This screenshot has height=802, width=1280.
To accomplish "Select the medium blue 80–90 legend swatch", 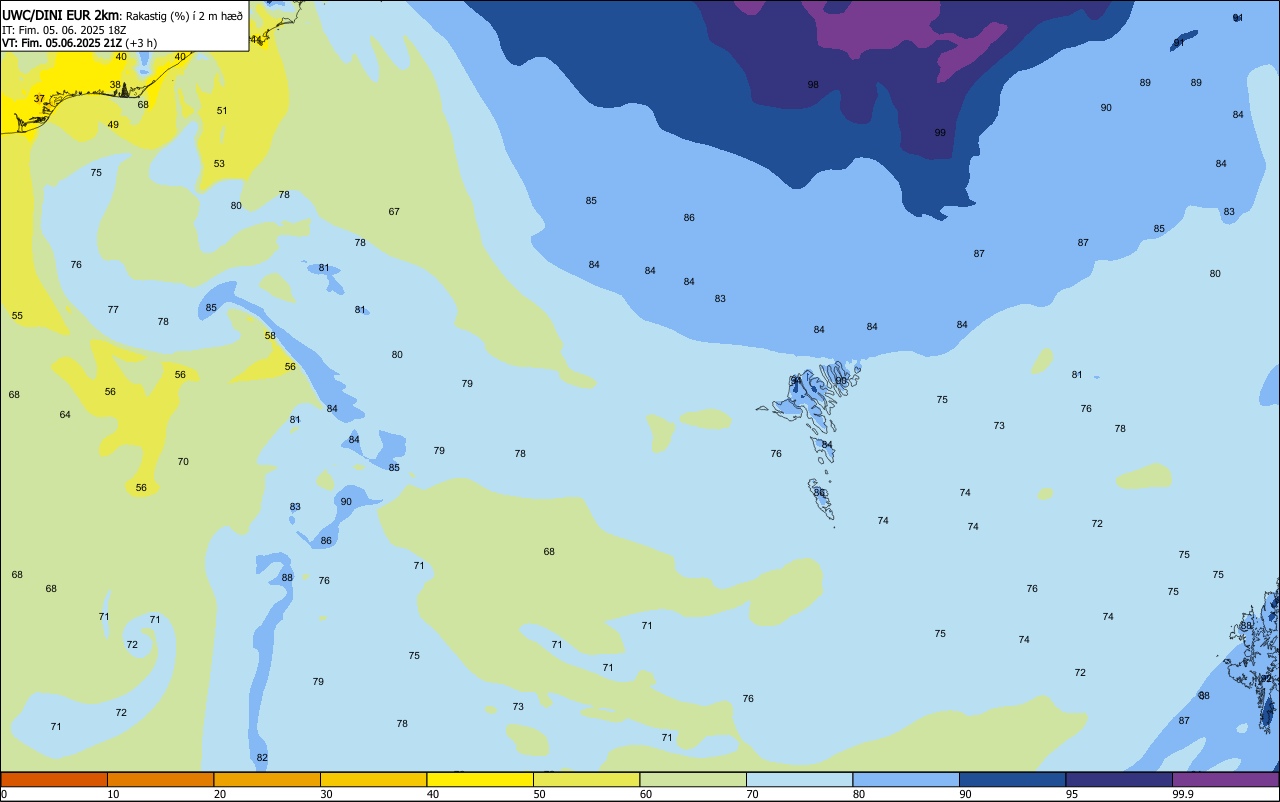I will tap(906, 779).
